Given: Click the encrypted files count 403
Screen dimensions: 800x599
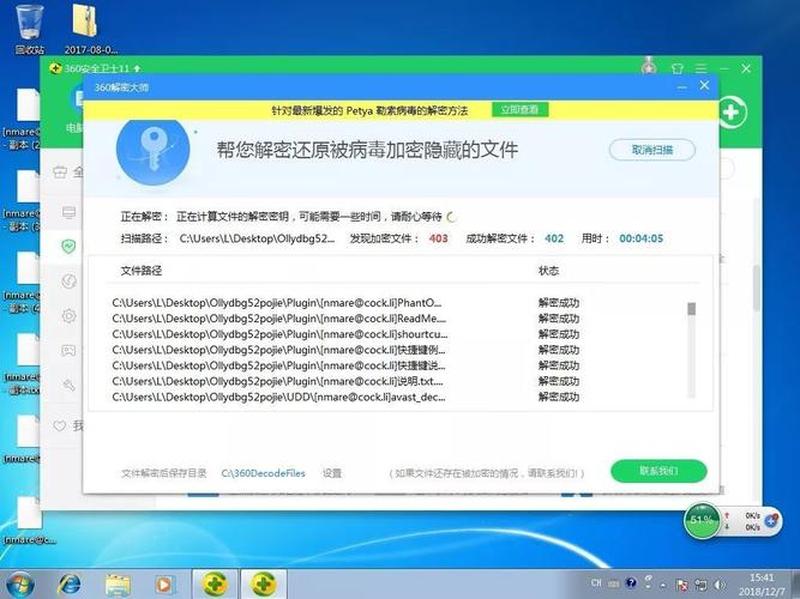Looking at the screenshot, I should point(438,239).
